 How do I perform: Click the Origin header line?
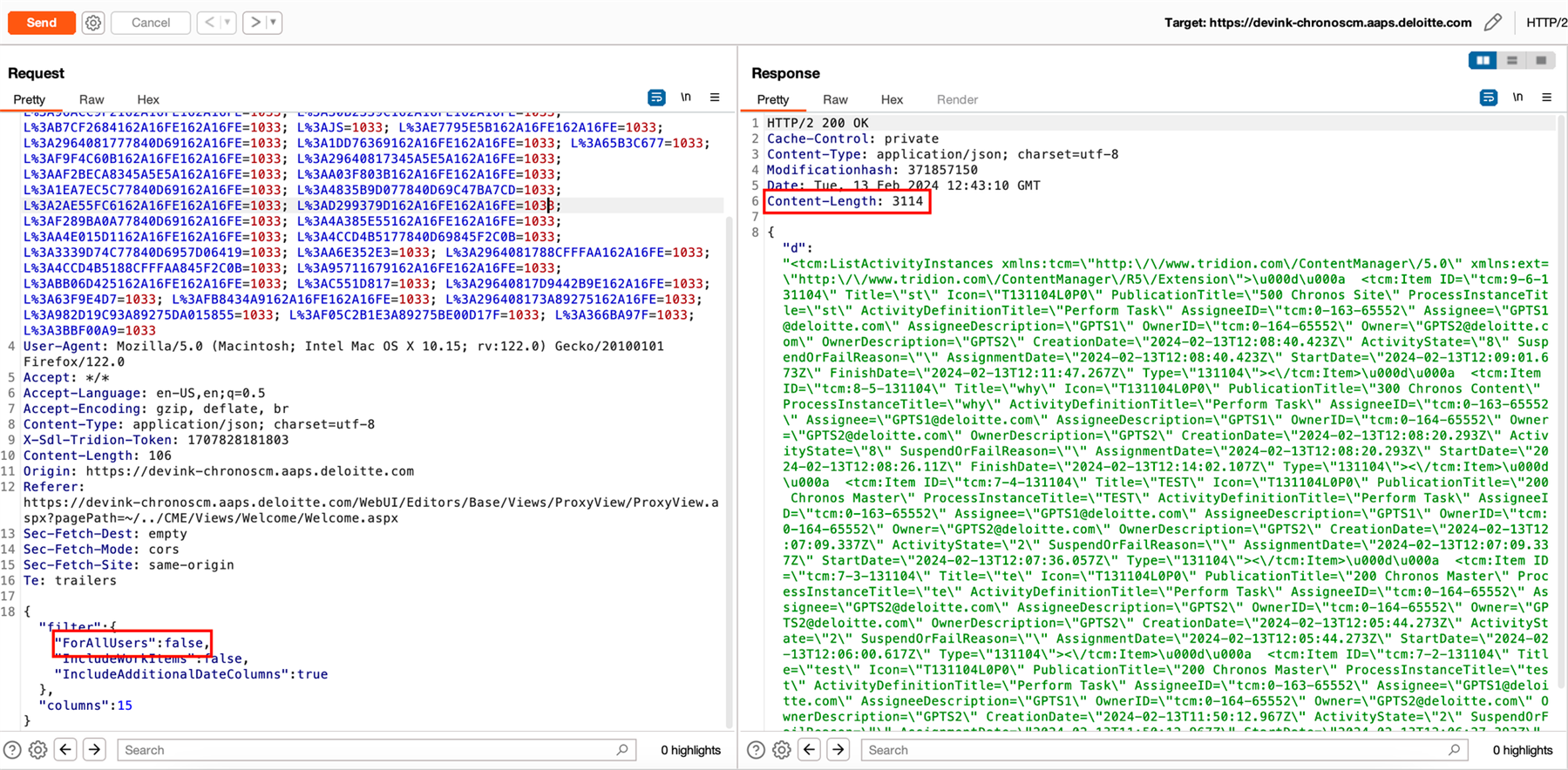tap(219, 471)
